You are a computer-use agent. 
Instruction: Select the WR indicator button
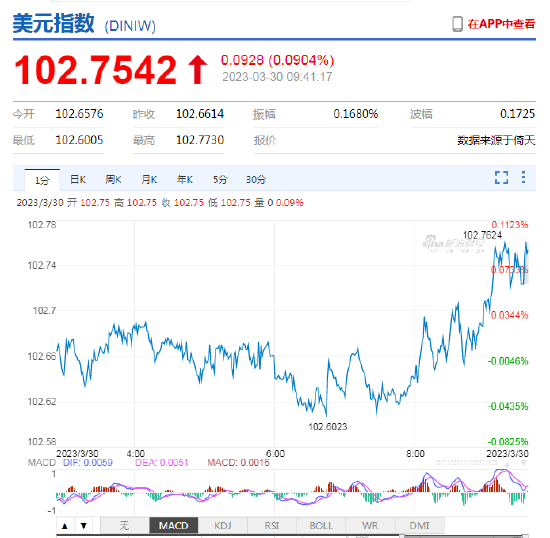370,526
